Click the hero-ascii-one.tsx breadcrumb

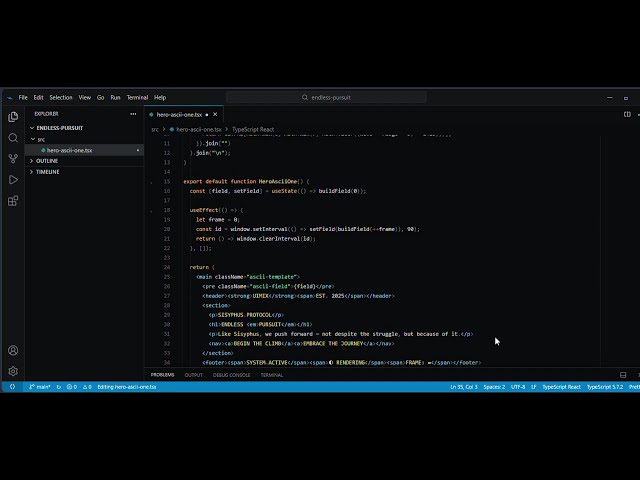[x=195, y=129]
